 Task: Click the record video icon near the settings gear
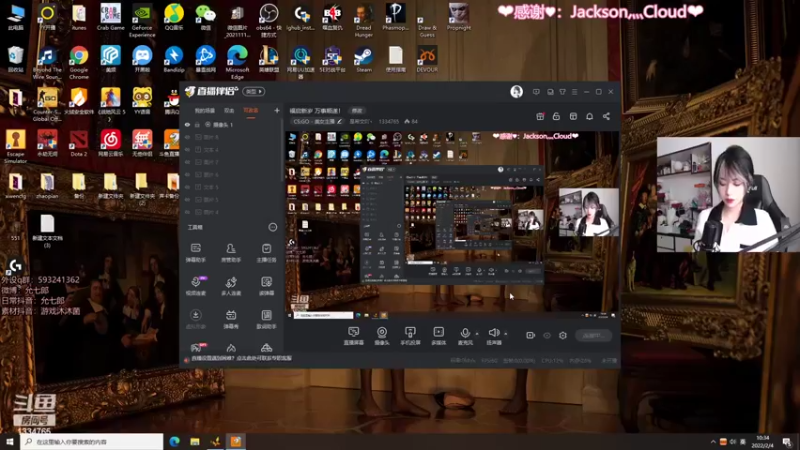point(531,335)
